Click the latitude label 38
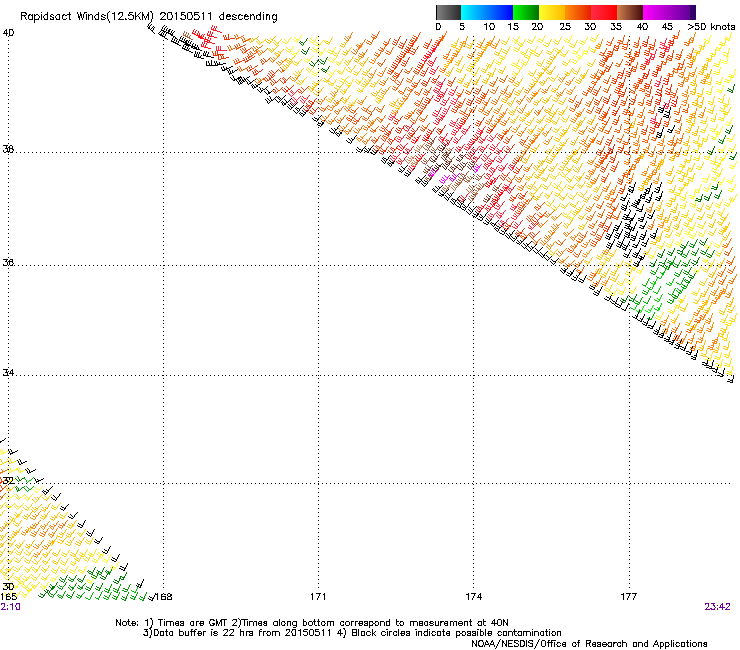740x650 pixels. [x=8, y=149]
